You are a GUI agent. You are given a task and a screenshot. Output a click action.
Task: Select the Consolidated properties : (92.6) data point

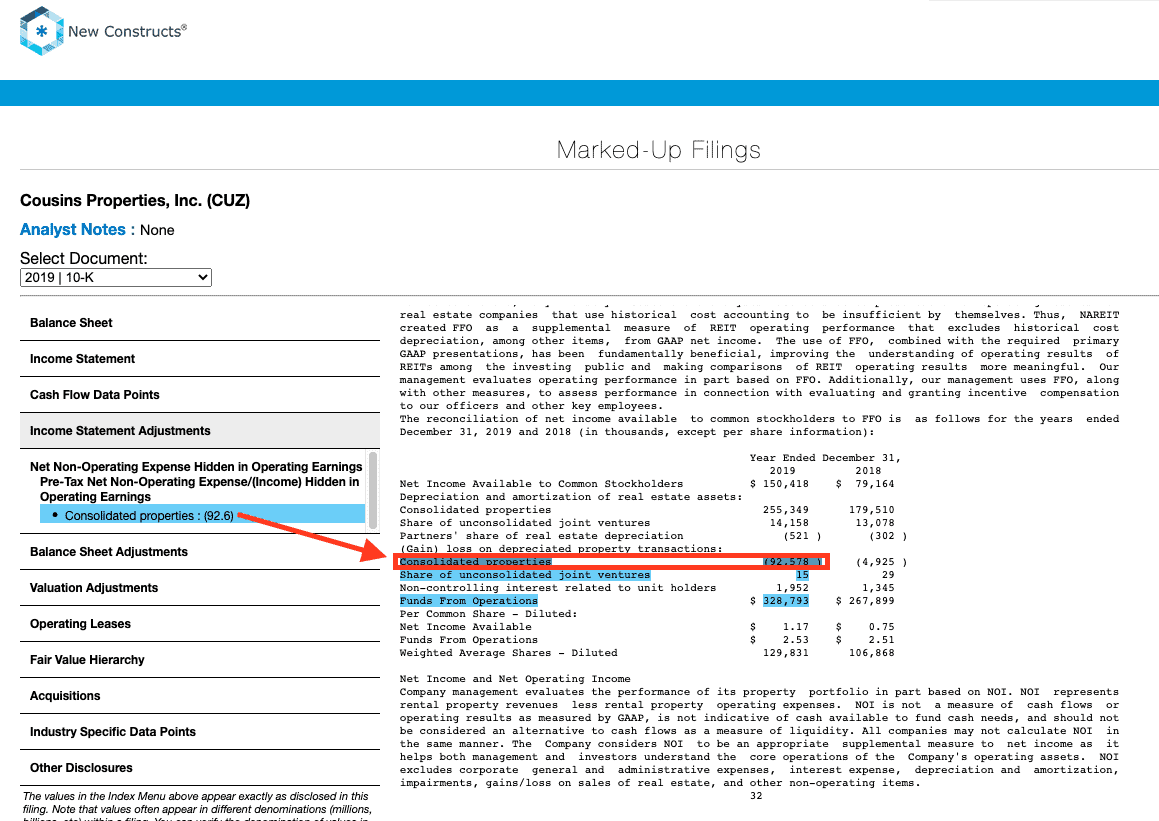click(202, 515)
